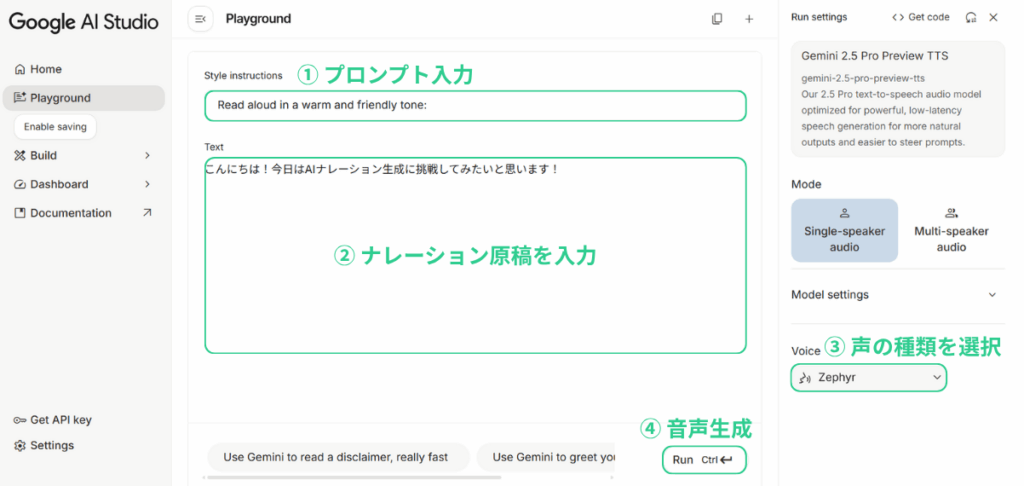Click the voice waveform icon beside Zephyr
Screen dimensions: 1024x486
coord(805,378)
